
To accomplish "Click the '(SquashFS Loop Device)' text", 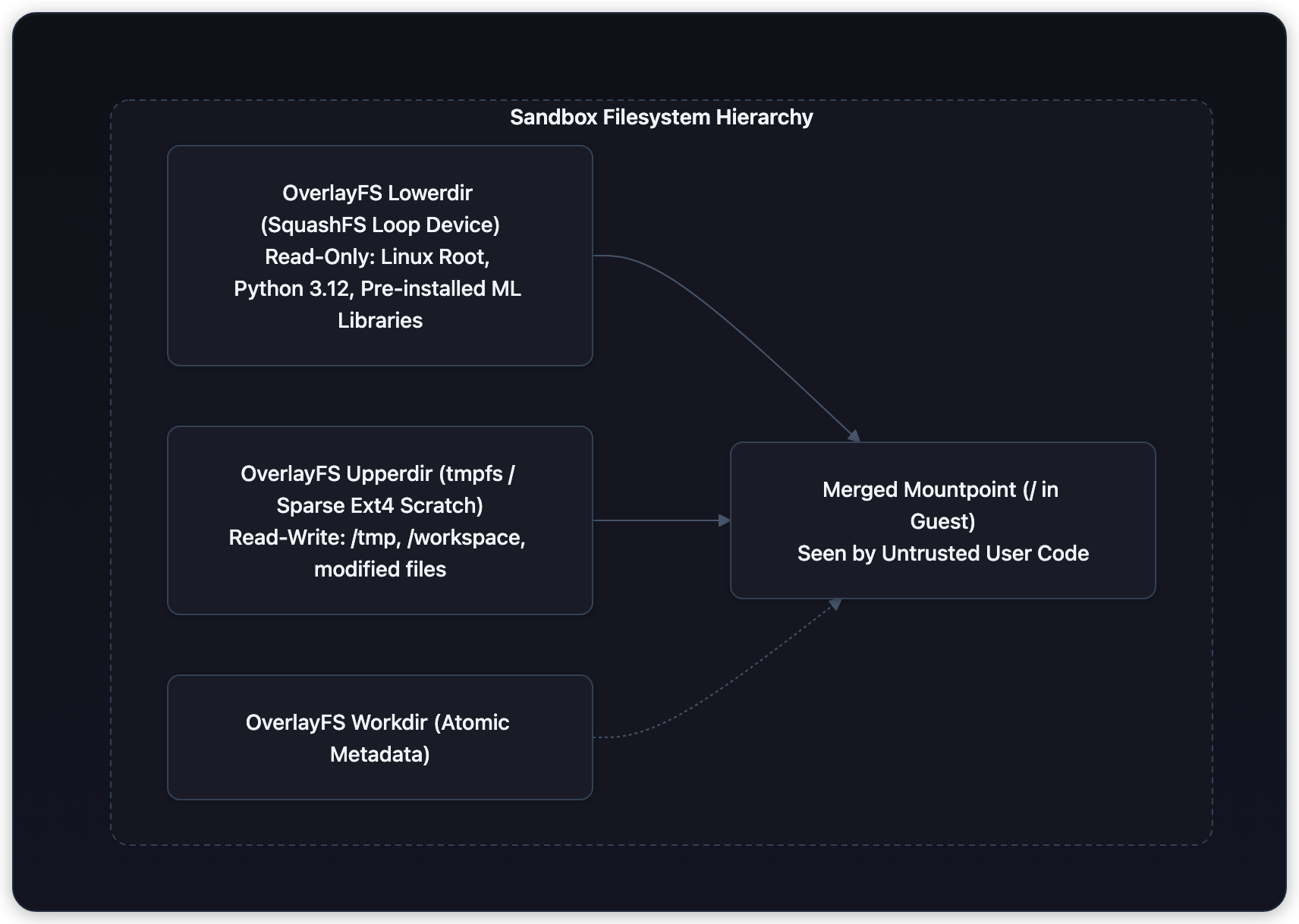I will pyautogui.click(x=379, y=225).
